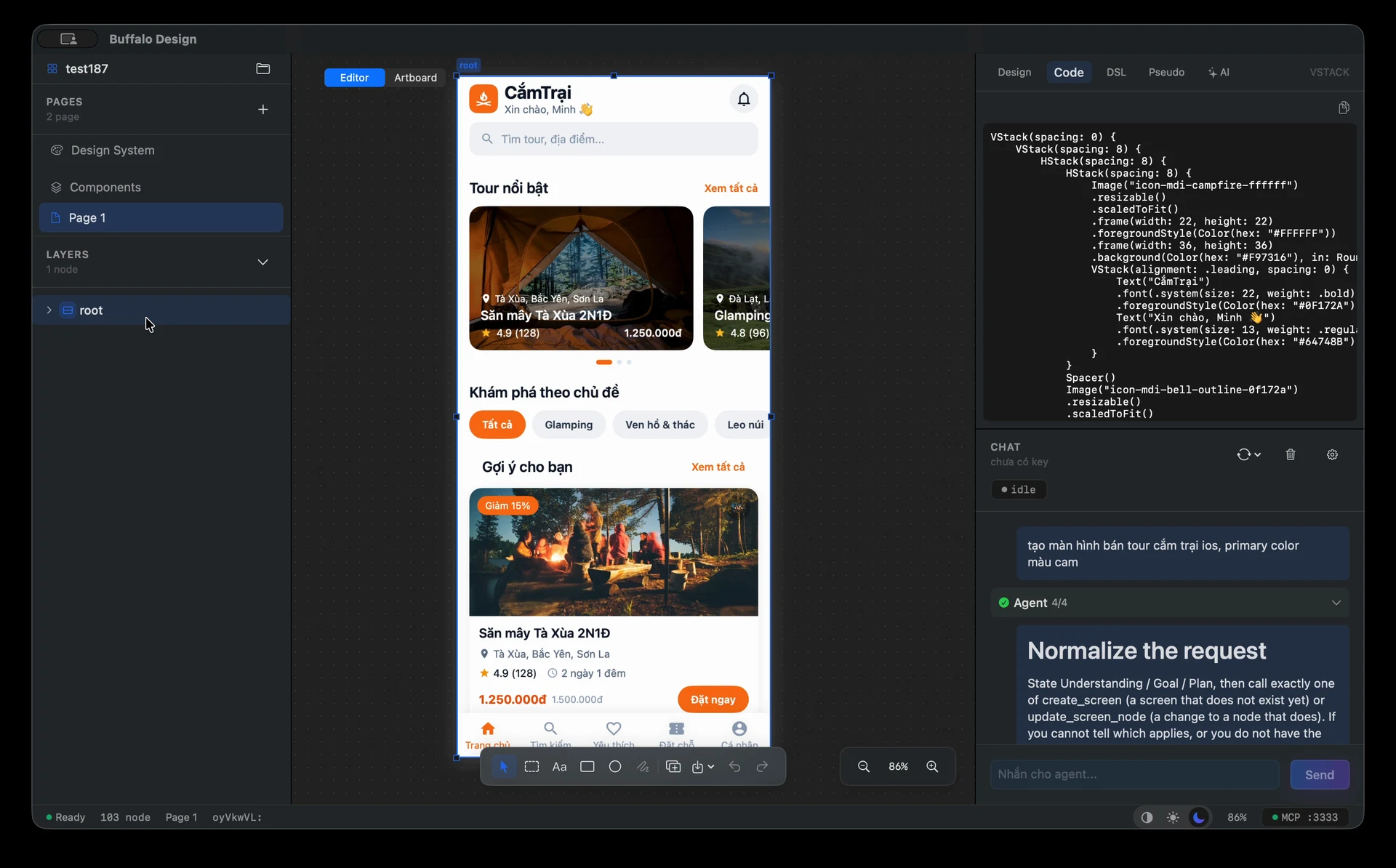Delete chat history with trash icon
This screenshot has width=1396, height=868.
tap(1291, 454)
